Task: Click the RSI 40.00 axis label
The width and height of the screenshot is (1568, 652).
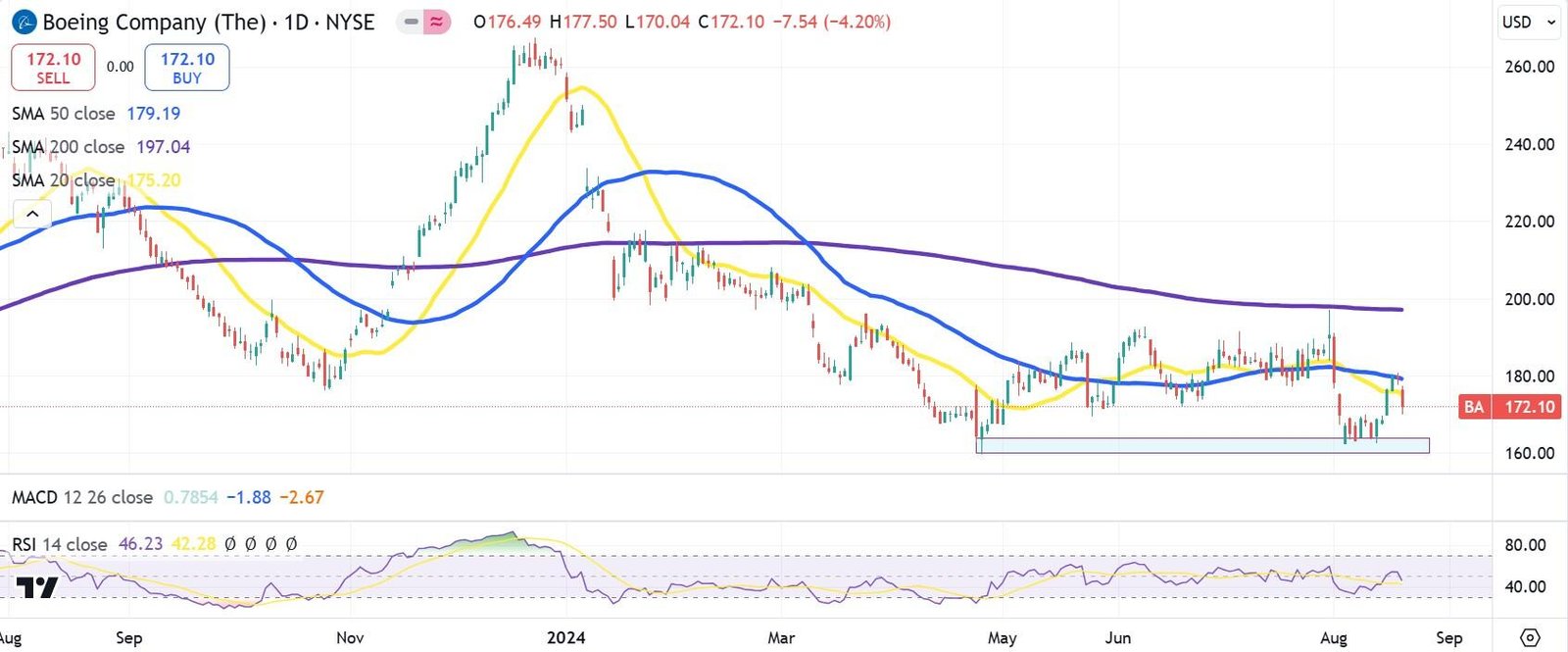Action: 1526,586
